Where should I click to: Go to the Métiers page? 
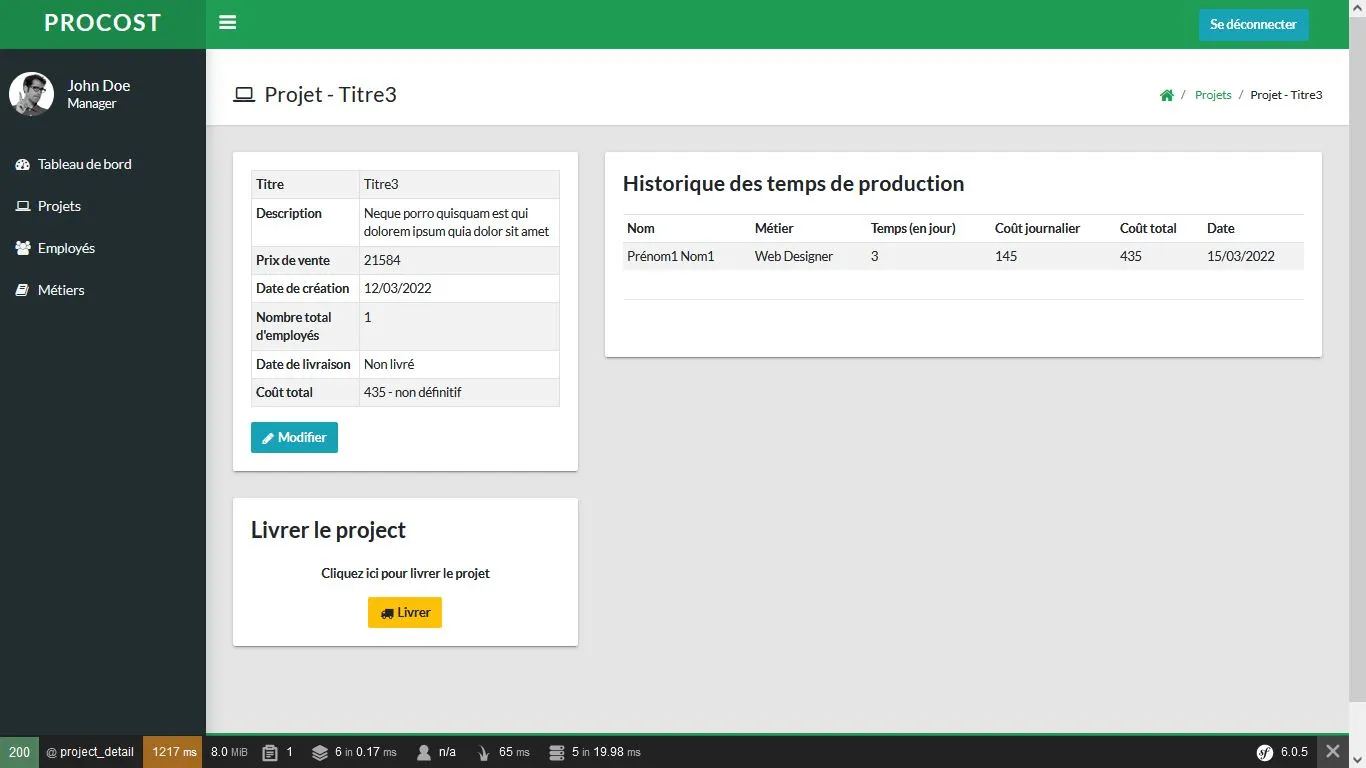click(x=103, y=290)
